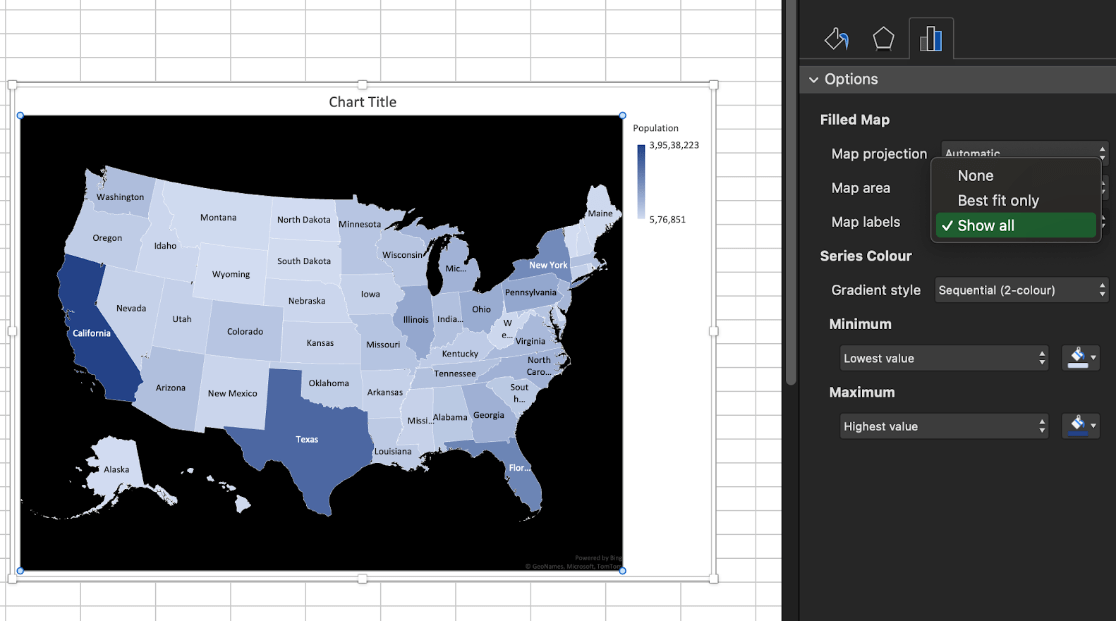The width and height of the screenshot is (1116, 621).
Task: Open the Minimum Lowest value dropdown
Action: (x=944, y=359)
